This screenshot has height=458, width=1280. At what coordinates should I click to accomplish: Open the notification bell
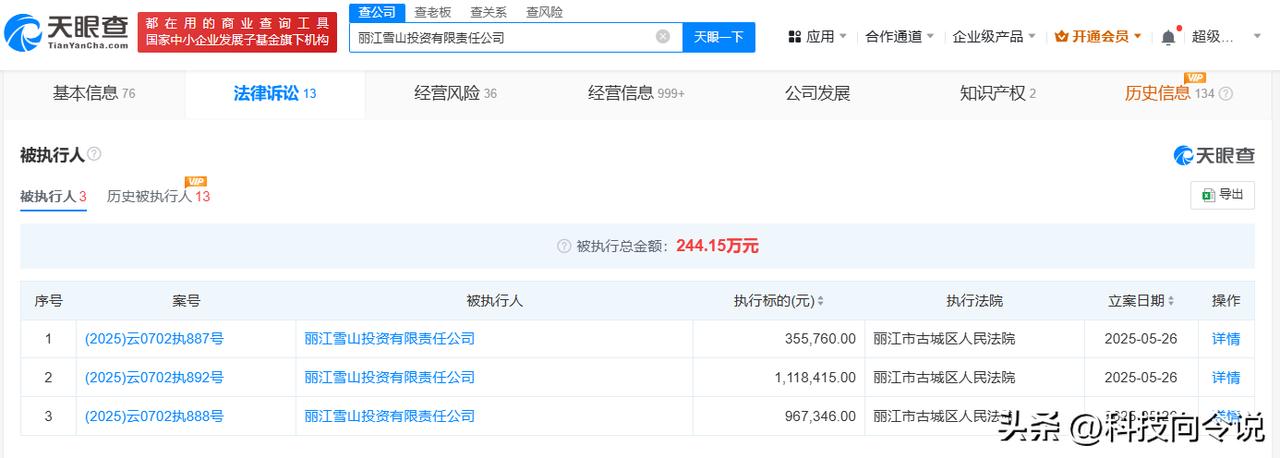1168,37
